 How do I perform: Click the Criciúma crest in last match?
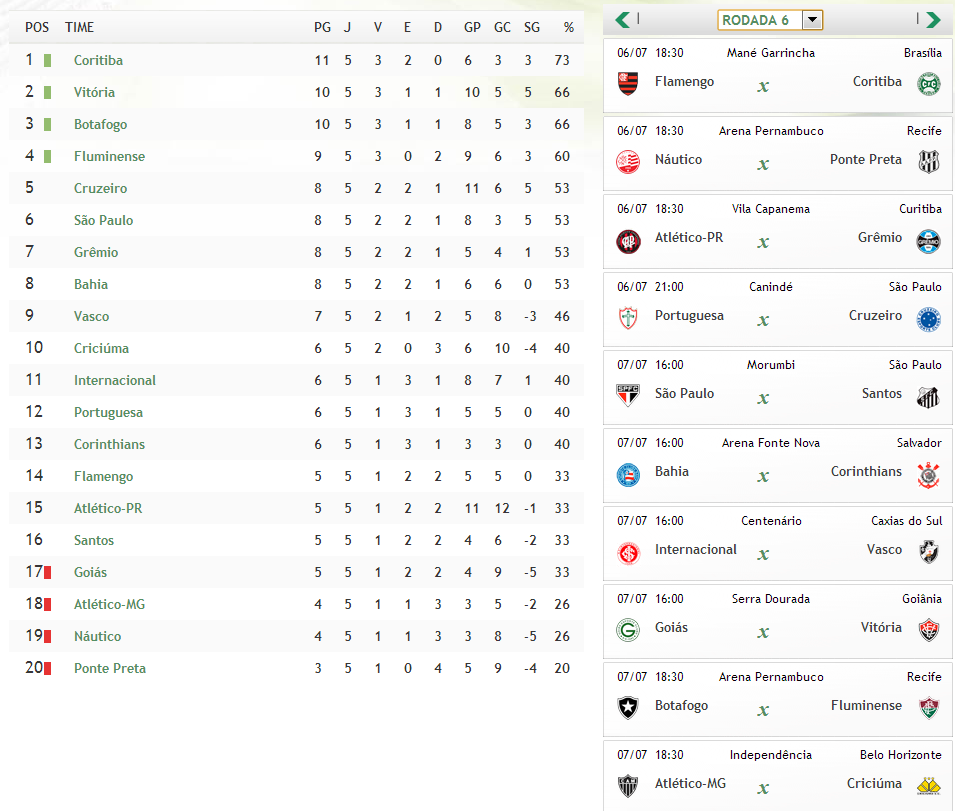(929, 786)
